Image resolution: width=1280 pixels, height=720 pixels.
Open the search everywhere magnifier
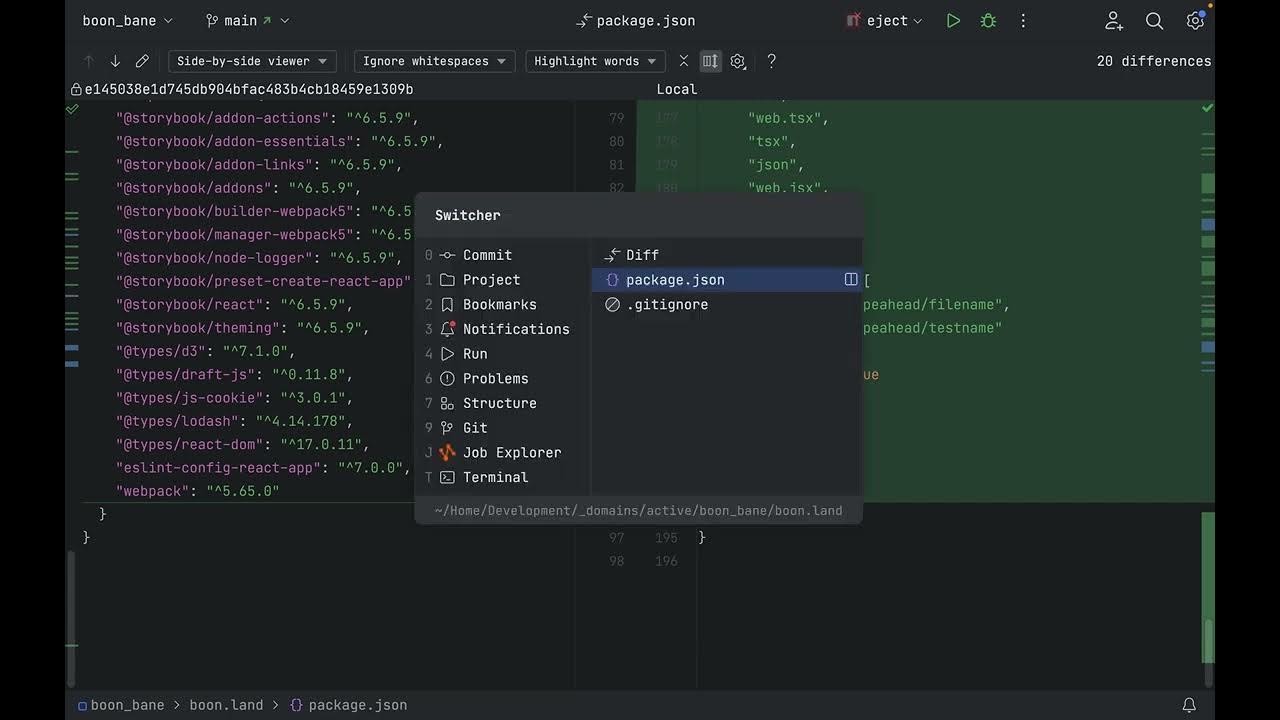1154,20
